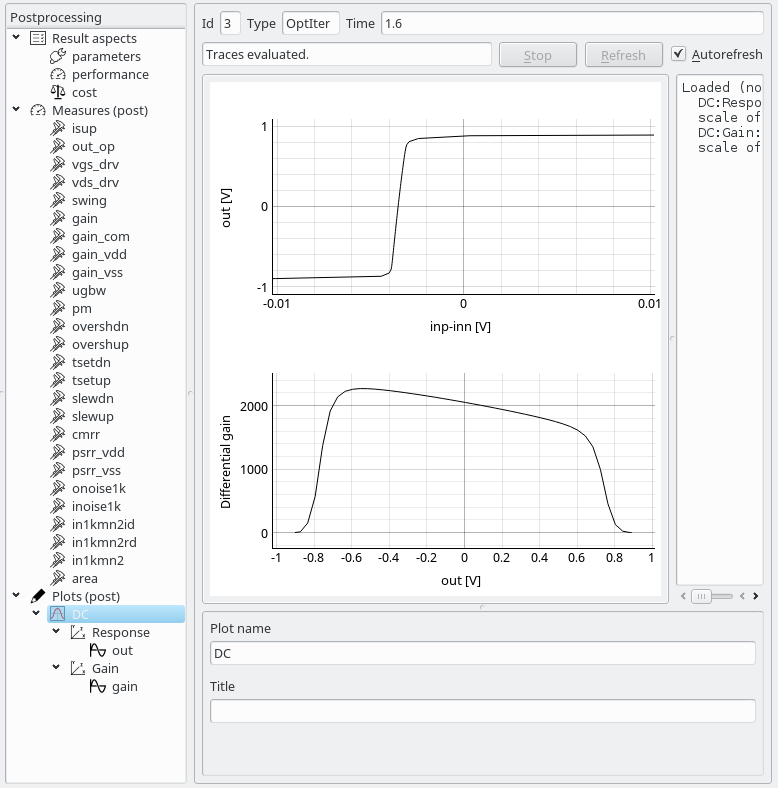Viewport: 778px width, 788px height.
Task: Click the measure icon next to ugbw
Action: coord(57,291)
